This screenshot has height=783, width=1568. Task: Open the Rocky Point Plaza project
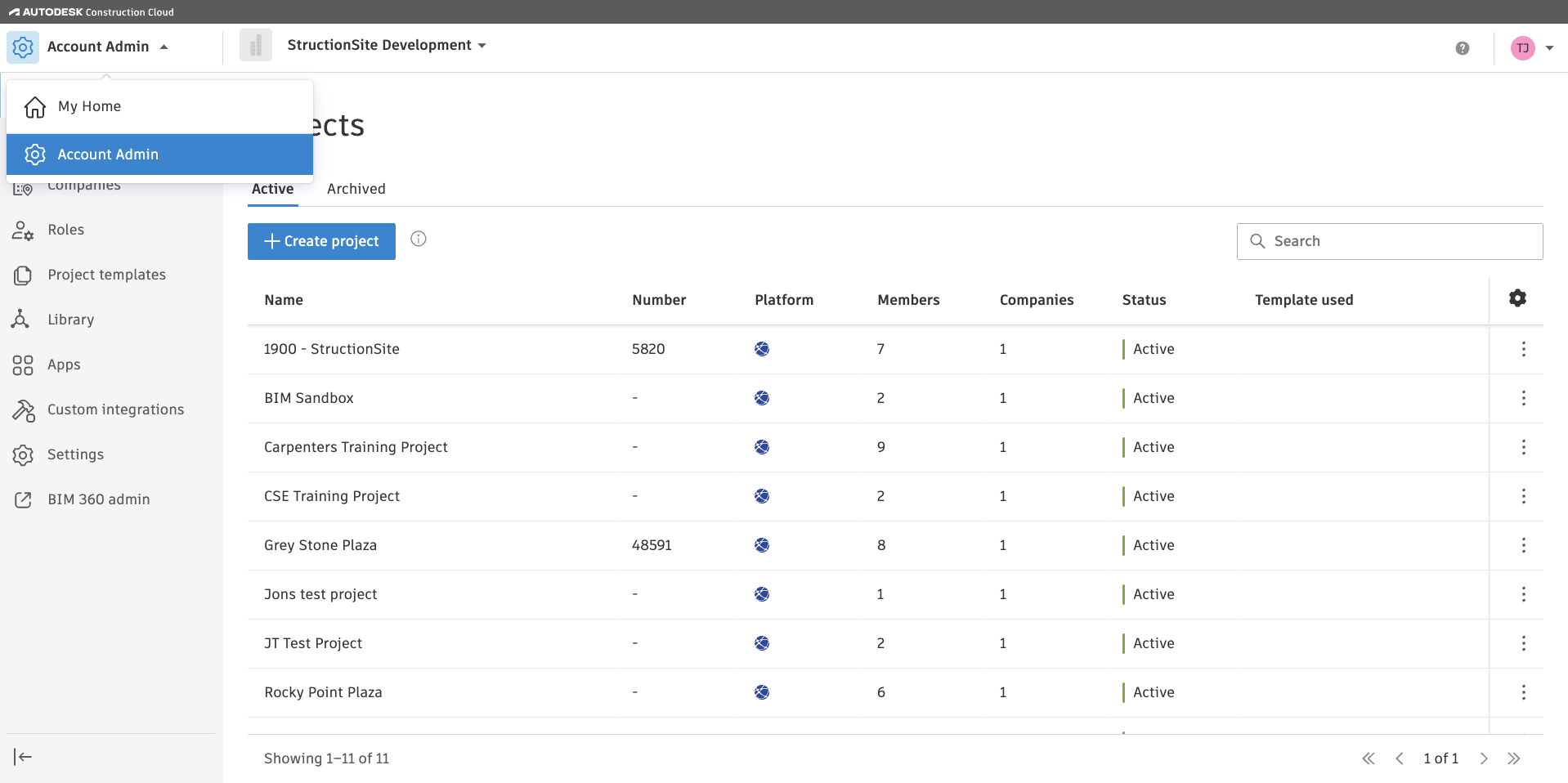(x=323, y=692)
